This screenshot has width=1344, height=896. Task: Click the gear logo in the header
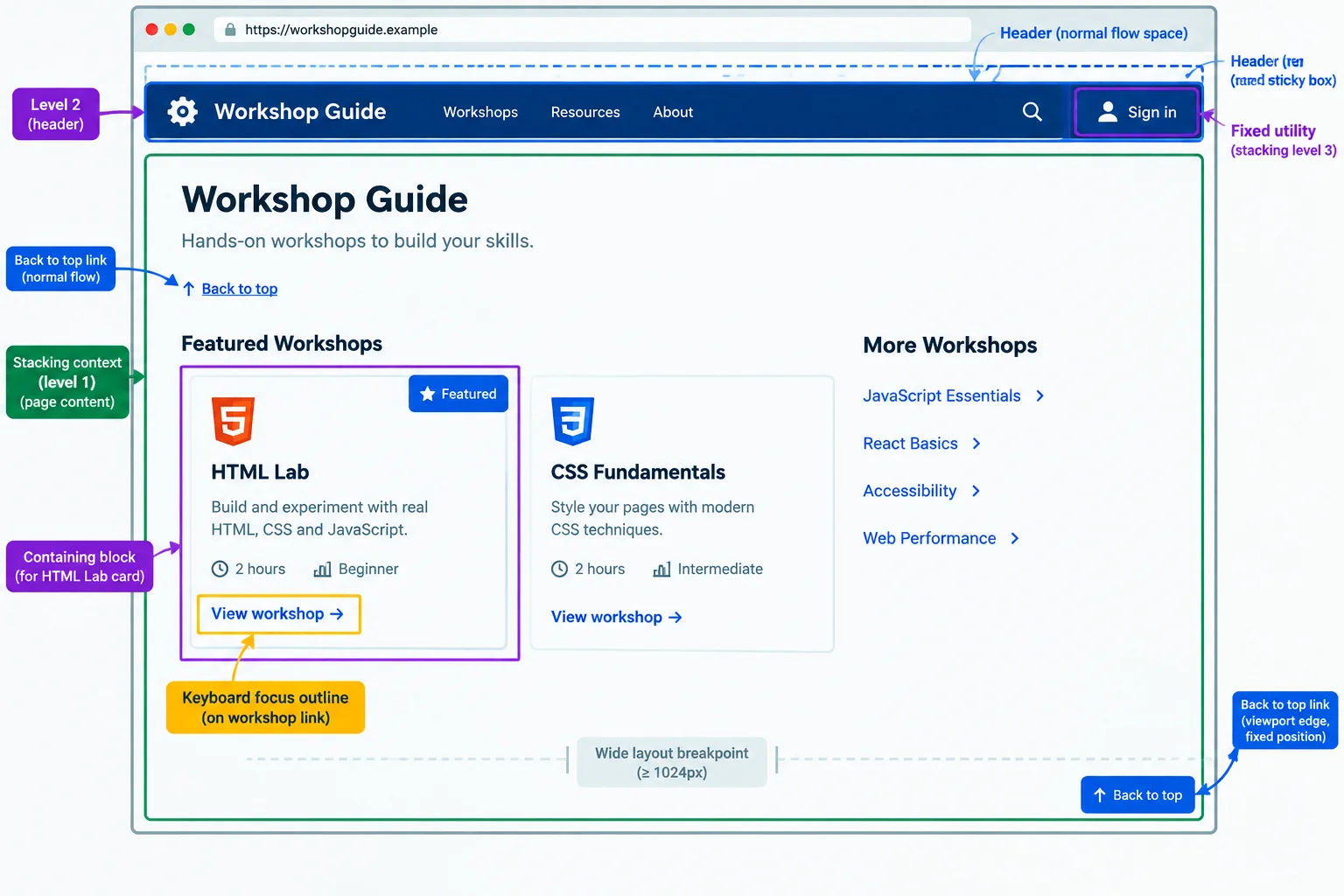[182, 112]
